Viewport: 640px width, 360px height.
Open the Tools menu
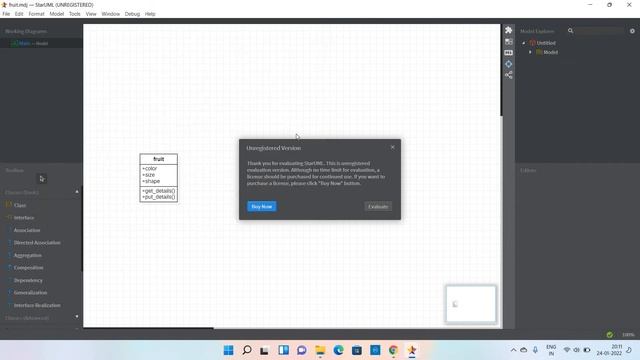pyautogui.click(x=75, y=14)
